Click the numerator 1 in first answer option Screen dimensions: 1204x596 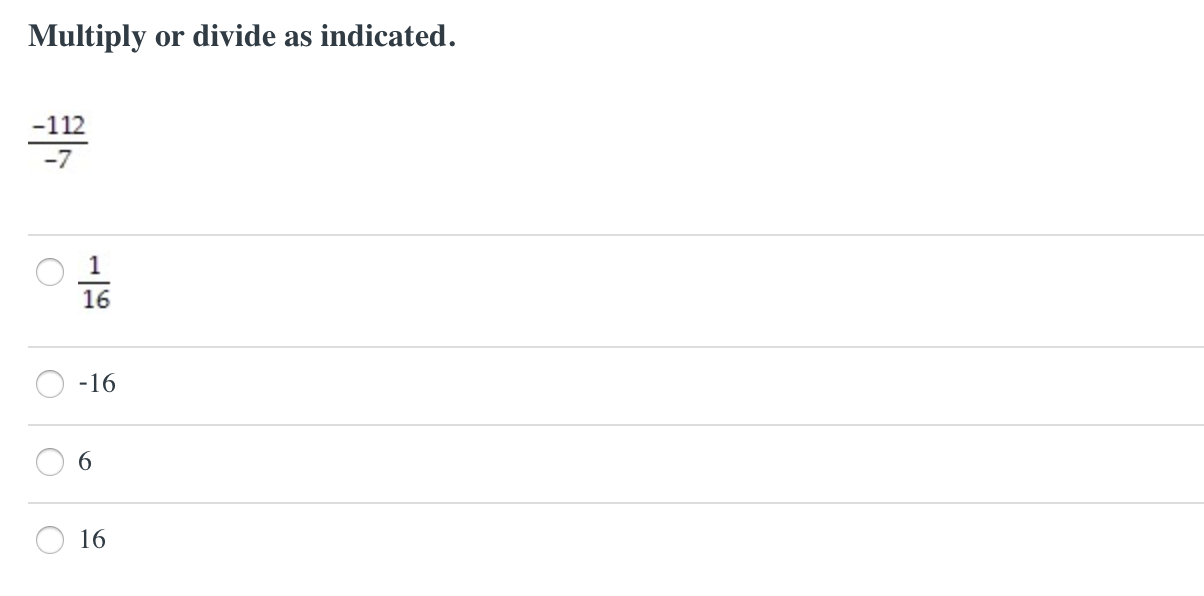[95, 266]
